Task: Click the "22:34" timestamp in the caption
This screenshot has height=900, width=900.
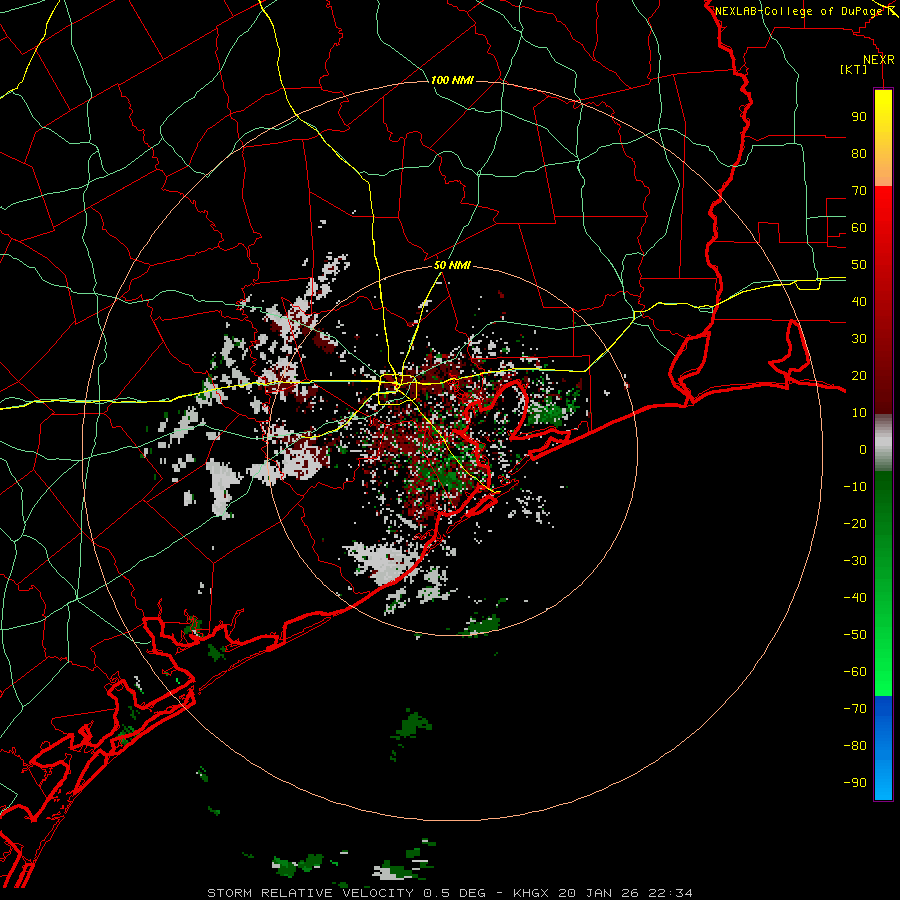Action: coord(671,893)
